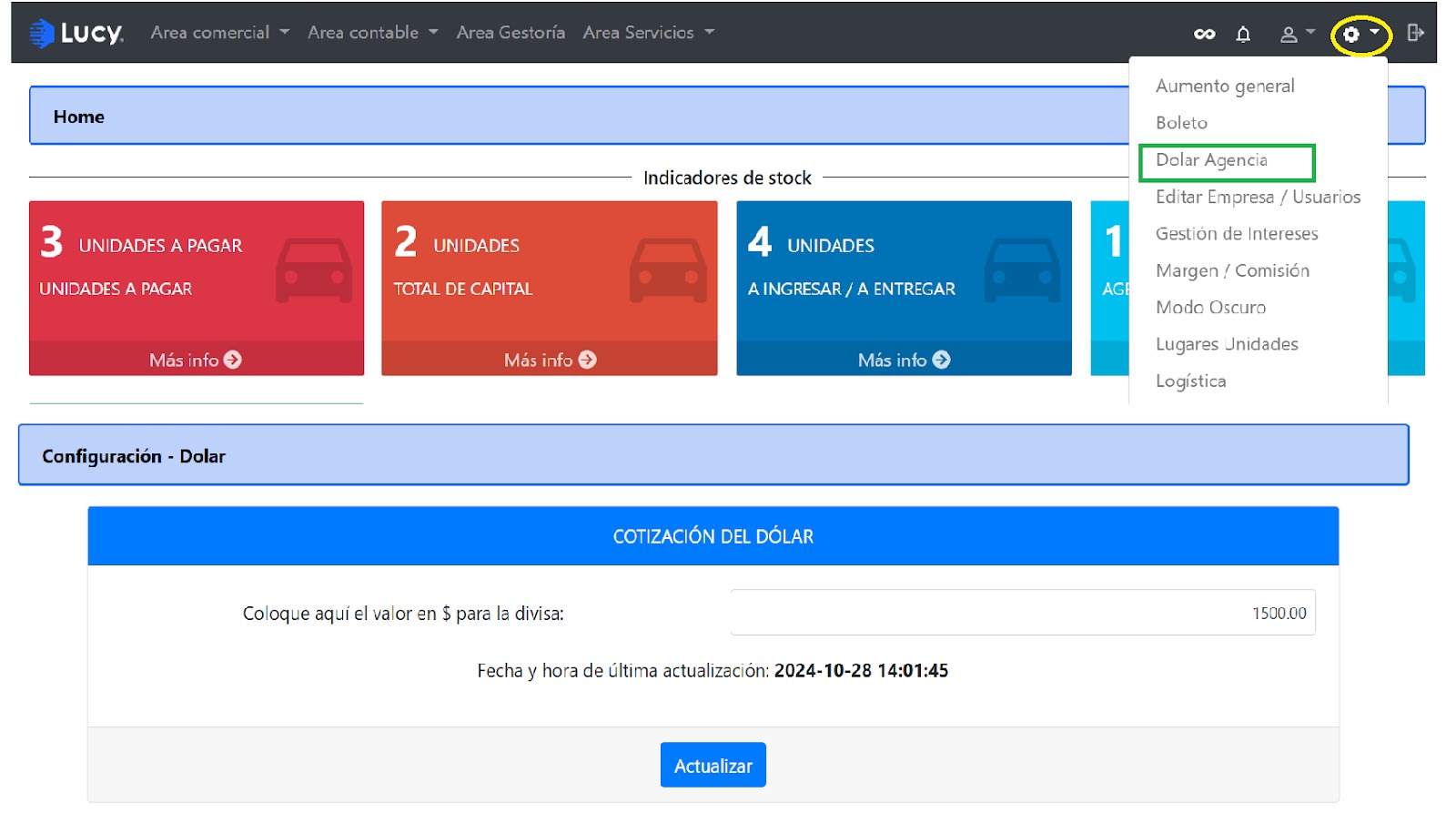The image size is (1456, 813).
Task: Click the Indicadores de stock title
Action: pos(727,178)
